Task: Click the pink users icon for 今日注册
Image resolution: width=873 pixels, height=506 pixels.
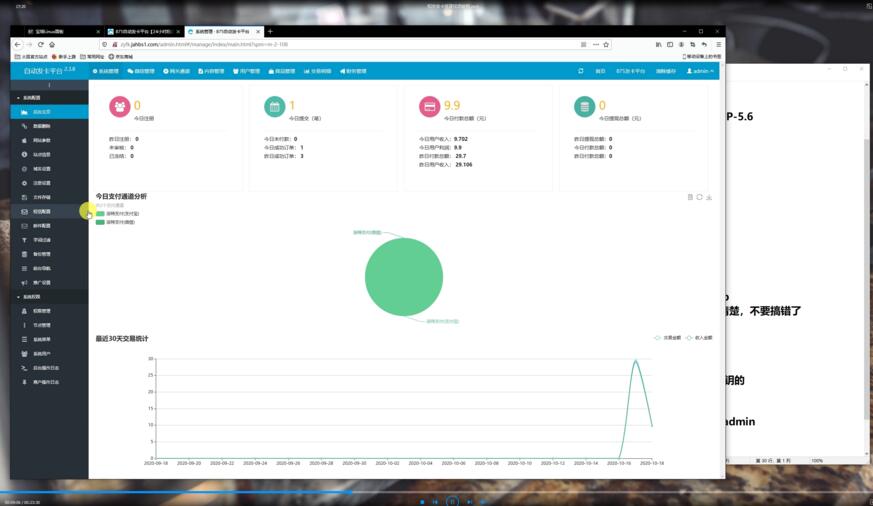Action: [x=120, y=107]
